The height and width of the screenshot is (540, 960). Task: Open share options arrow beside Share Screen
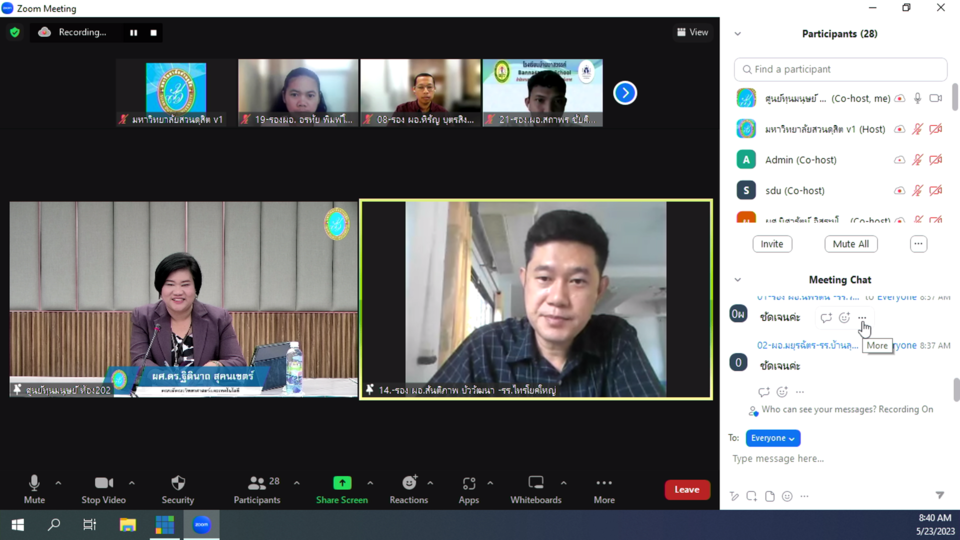pos(370,483)
